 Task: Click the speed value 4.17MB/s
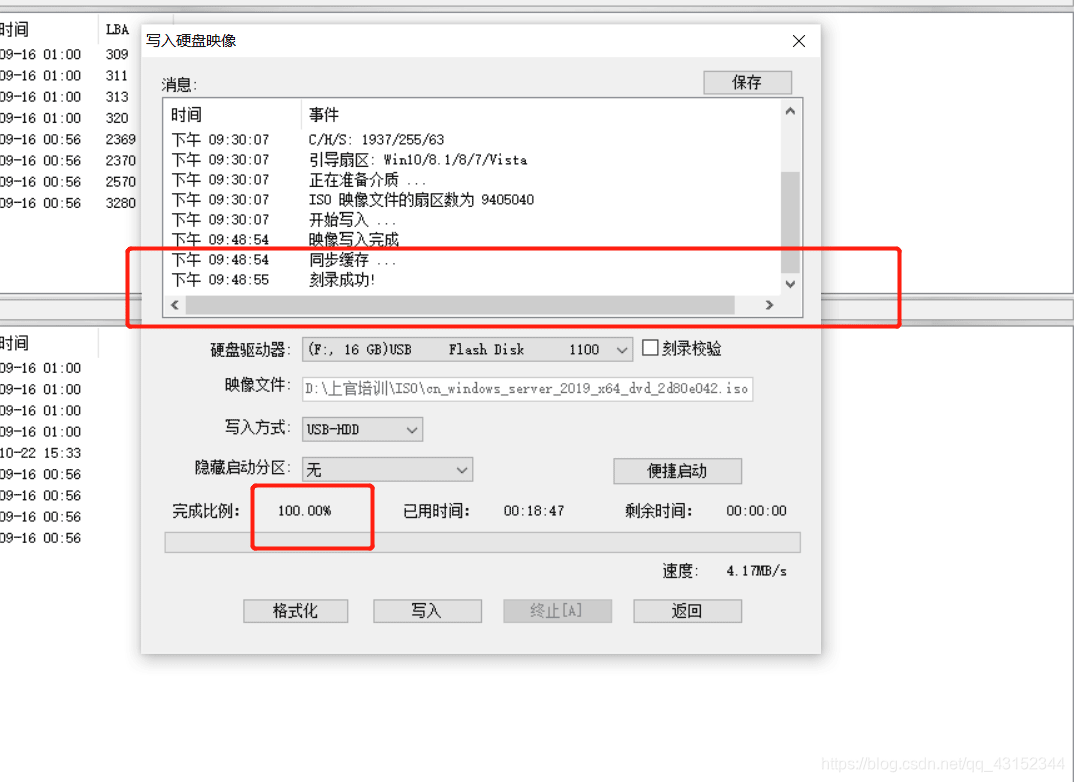(x=756, y=571)
